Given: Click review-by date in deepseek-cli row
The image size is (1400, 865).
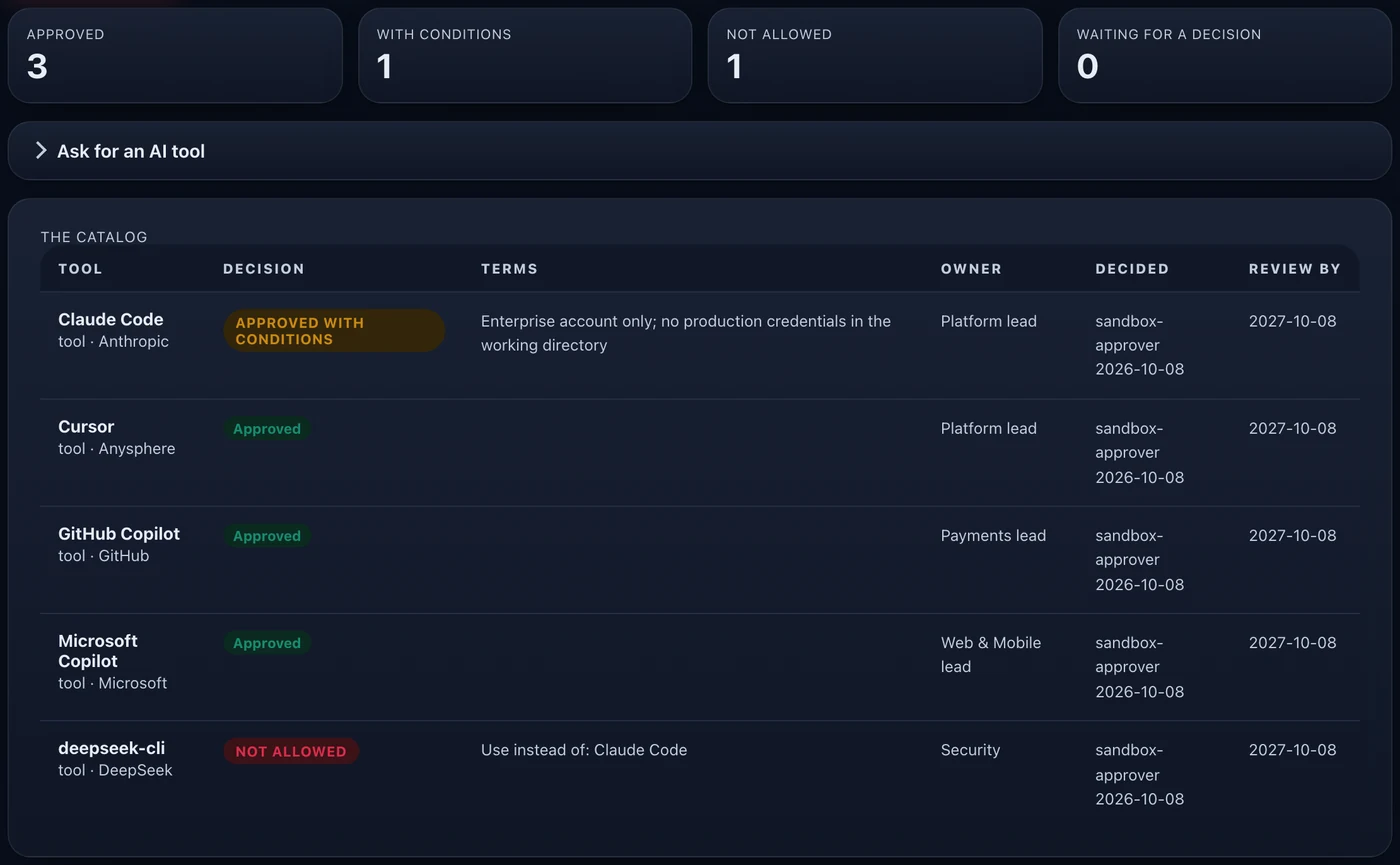Looking at the screenshot, I should 1292,750.
